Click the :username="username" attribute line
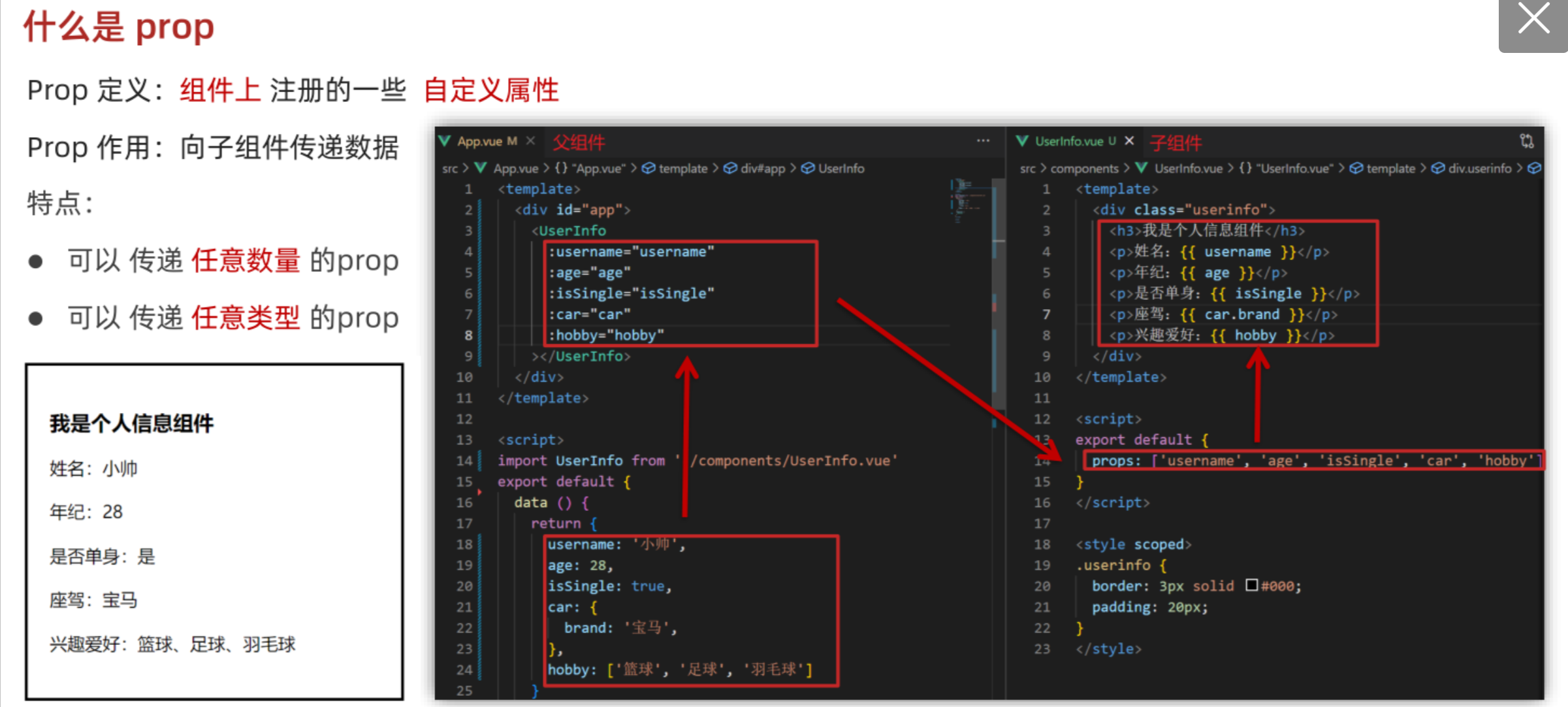The width and height of the screenshot is (1568, 707). (631, 252)
